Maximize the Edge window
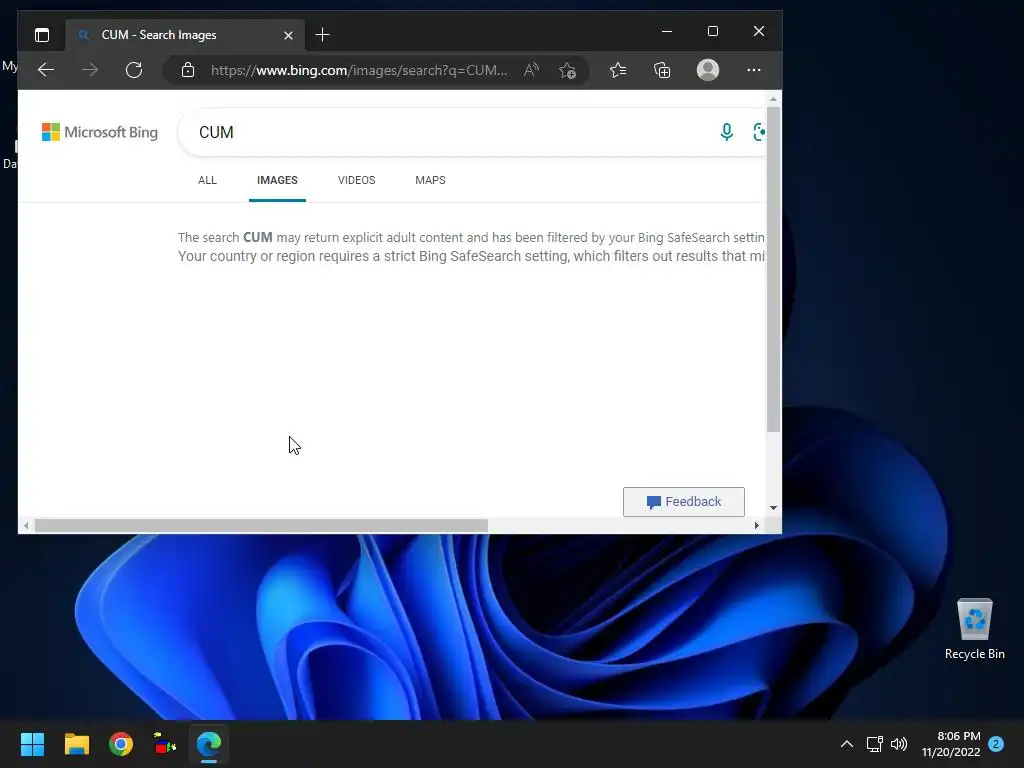1024x768 pixels. coord(713,31)
